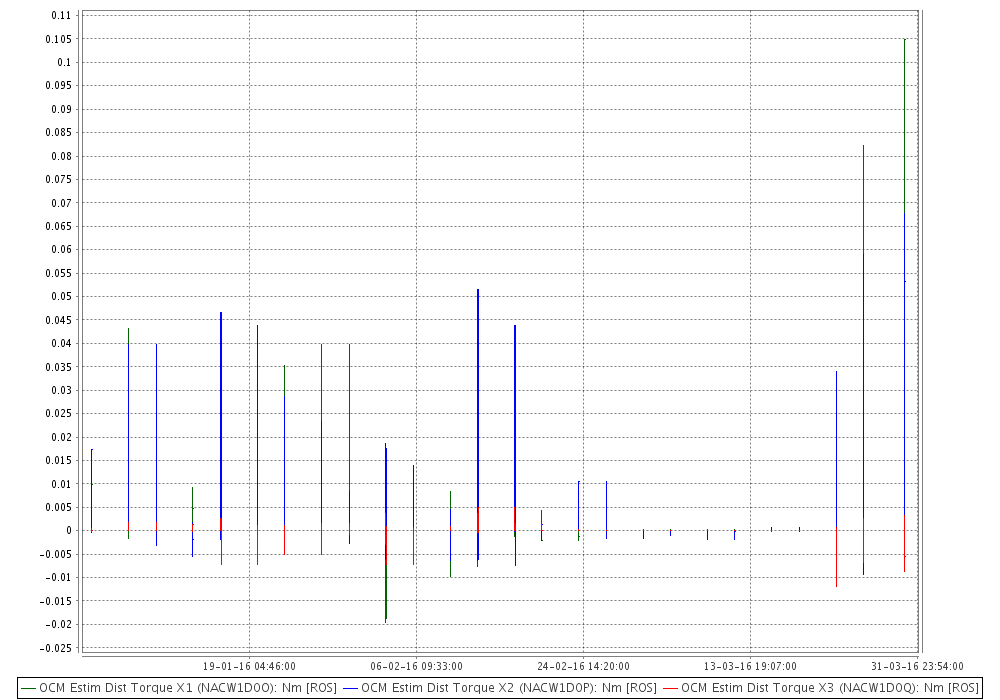Click the 19-01-16 04:46:00 time axis label
This screenshot has width=1000, height=700.
pyautogui.click(x=249, y=666)
